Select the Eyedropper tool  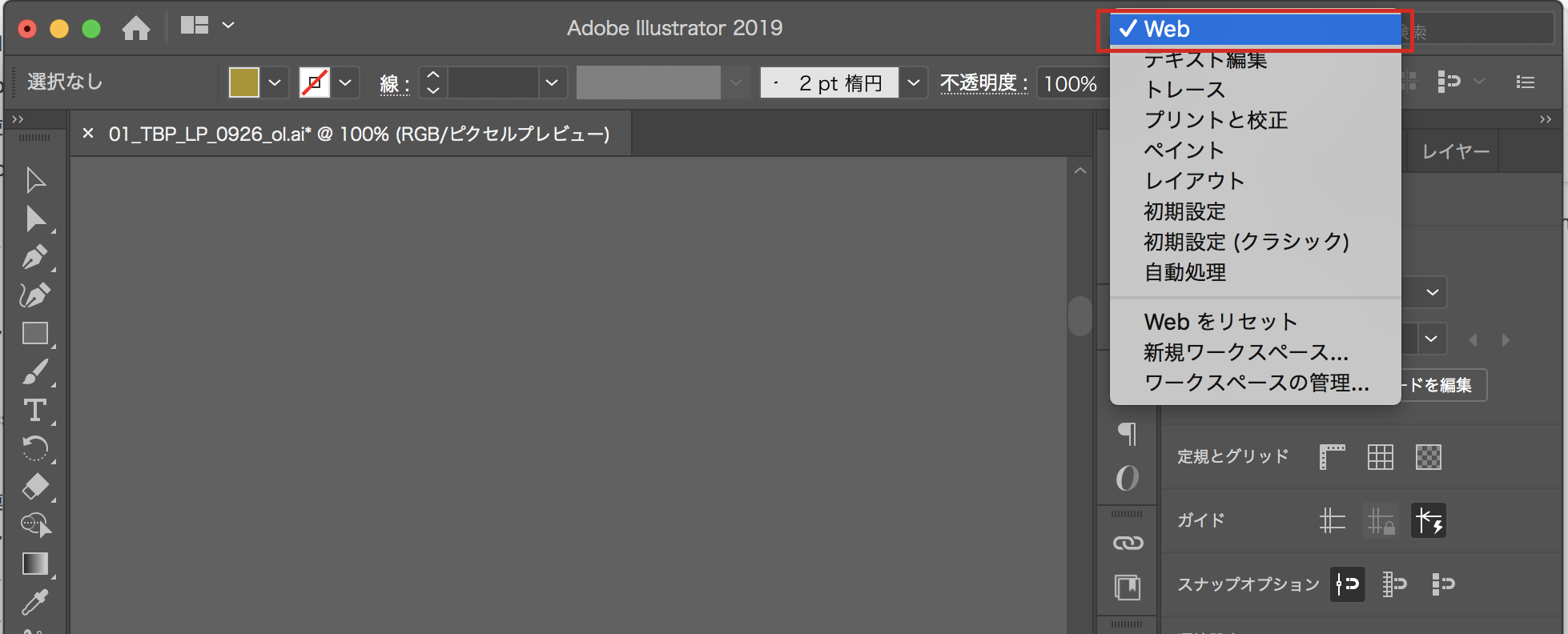coord(35,602)
